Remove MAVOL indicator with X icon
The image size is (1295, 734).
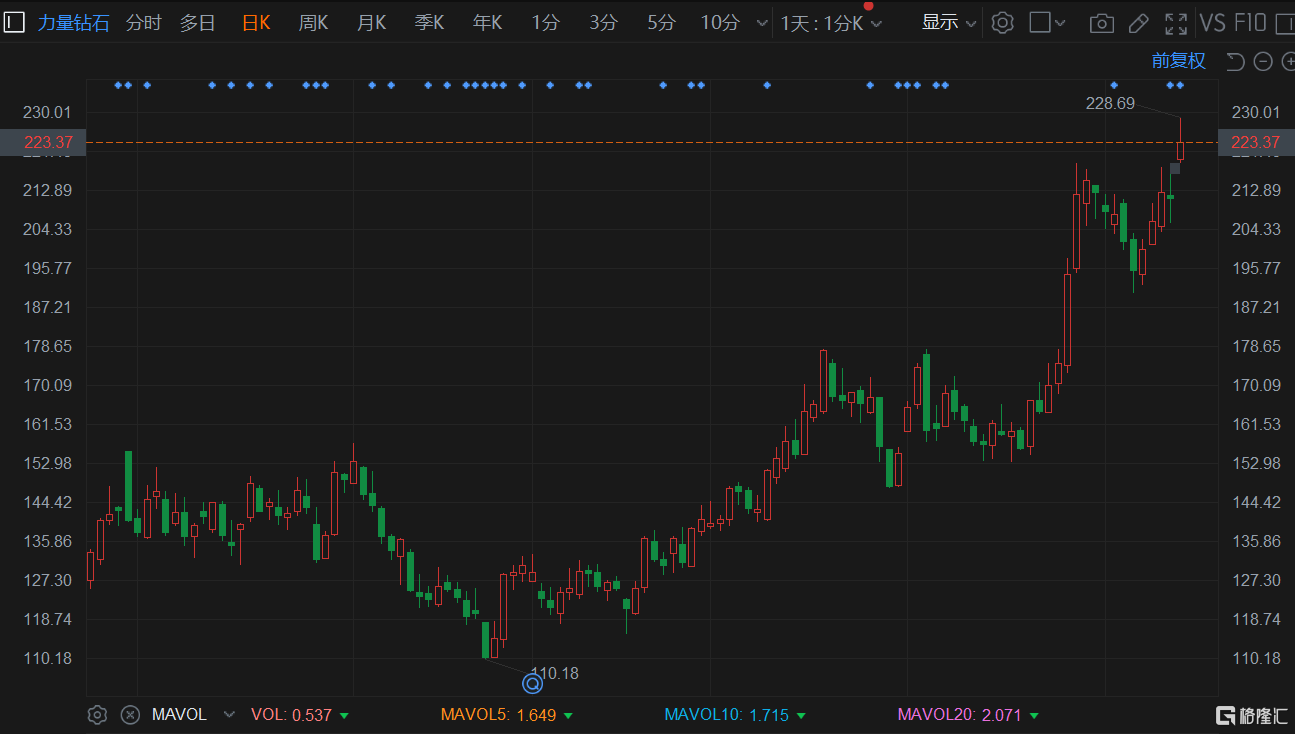(x=129, y=714)
